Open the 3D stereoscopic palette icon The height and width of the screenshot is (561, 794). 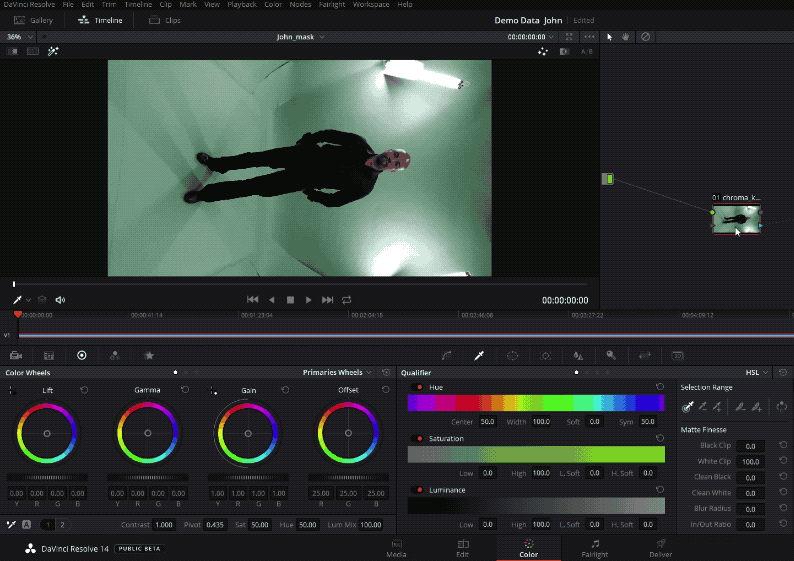tap(678, 355)
